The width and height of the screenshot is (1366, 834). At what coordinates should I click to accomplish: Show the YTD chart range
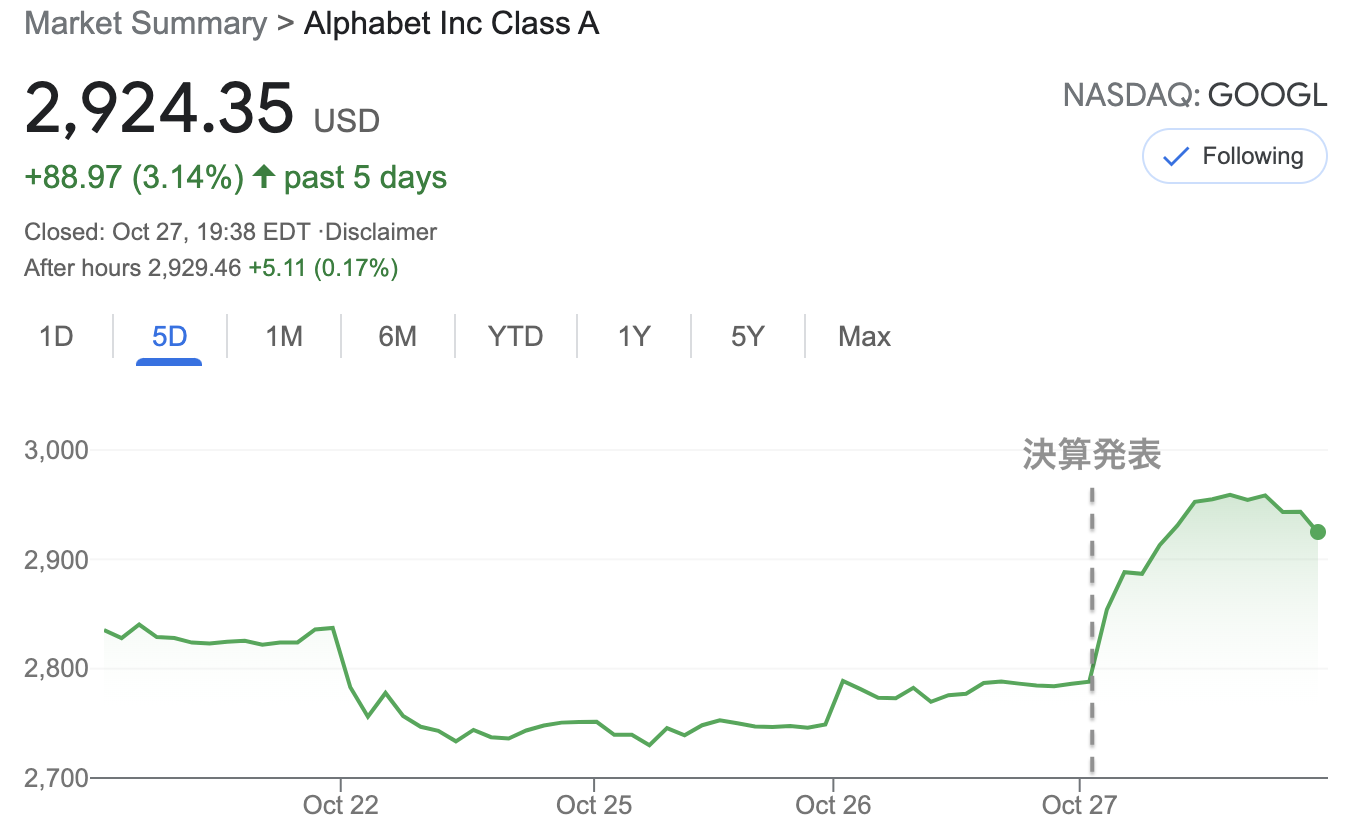[x=516, y=337]
